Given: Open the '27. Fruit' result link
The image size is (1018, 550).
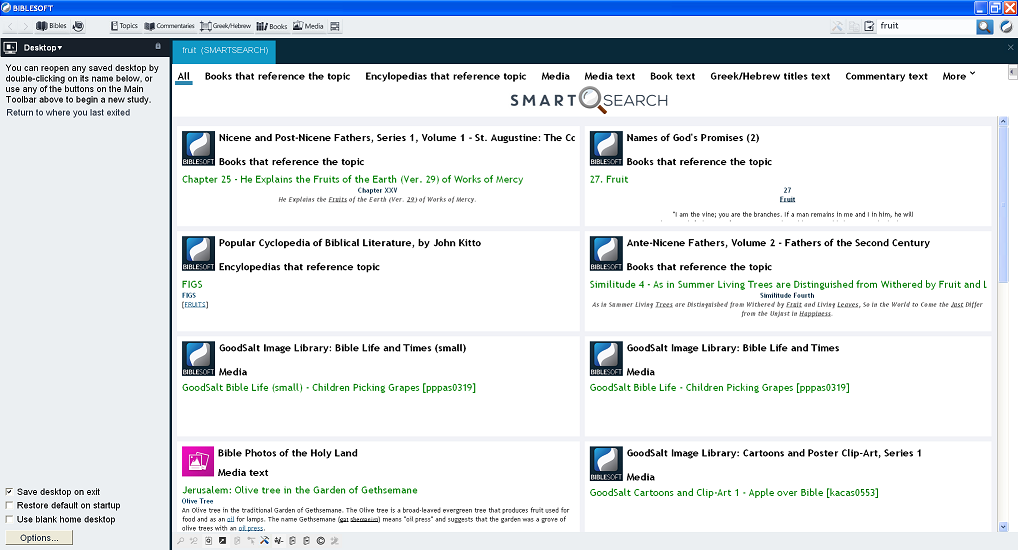Looking at the screenshot, I should click(609, 179).
